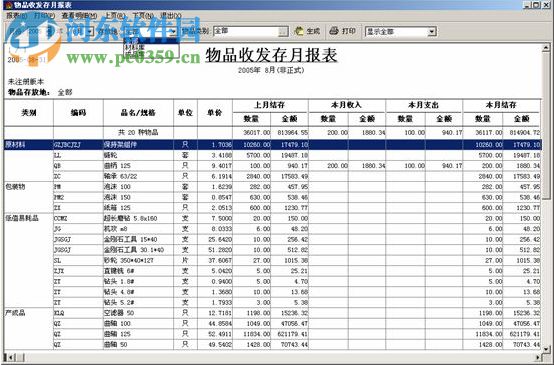Click the 单位 column header
The height and width of the screenshot is (365, 554).
(185, 113)
